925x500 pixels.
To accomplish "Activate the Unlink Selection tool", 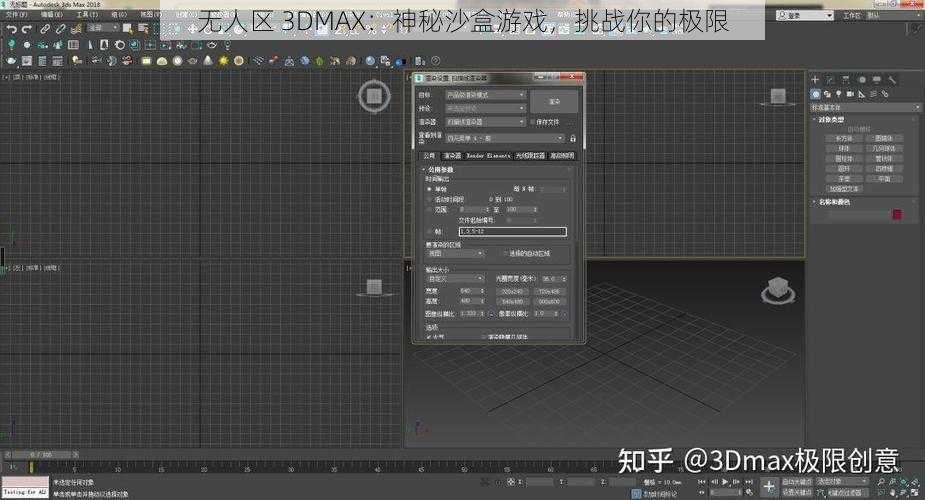I will coord(61,28).
